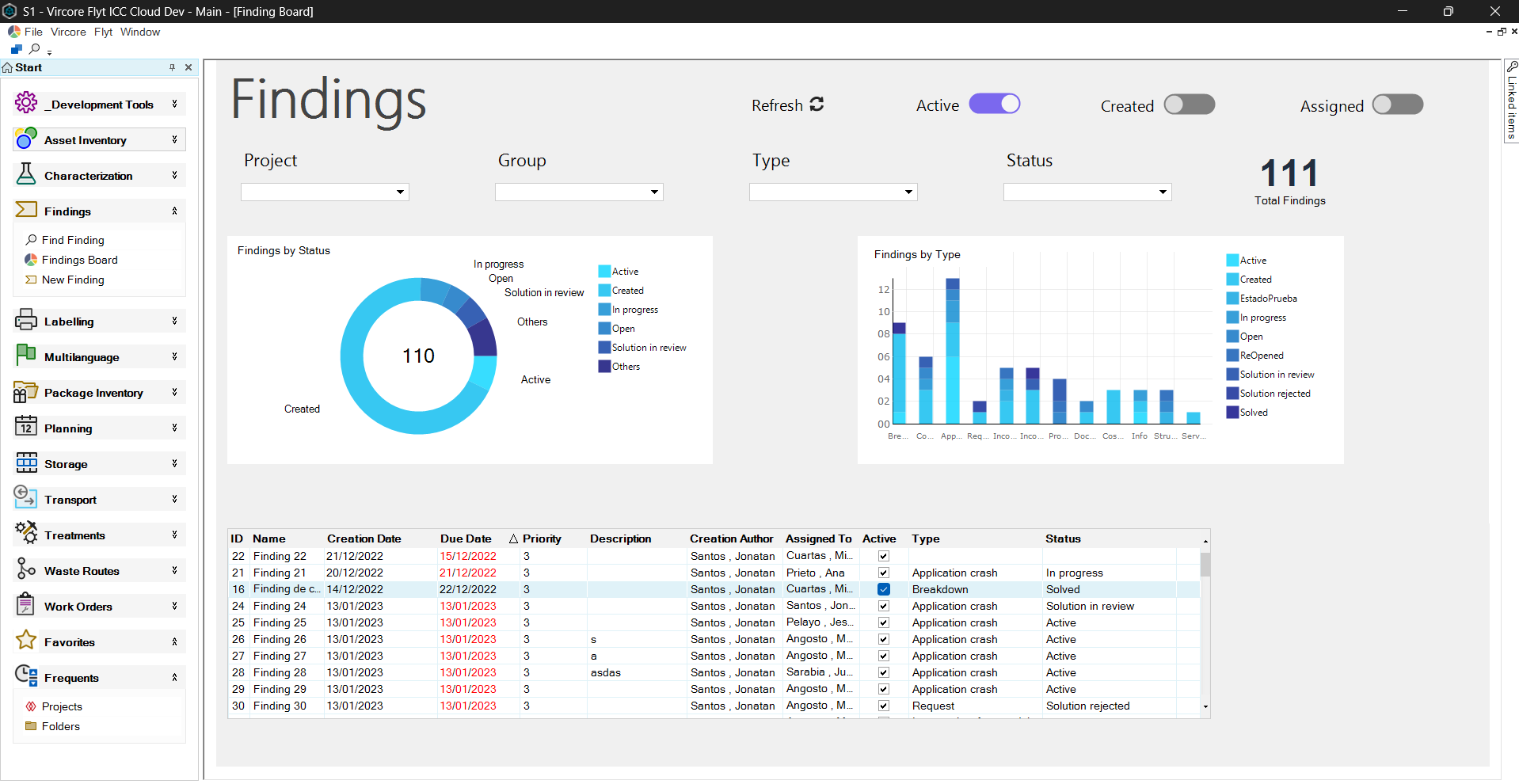This screenshot has width=1519, height=784.
Task: Turn off the Active toggle switch
Action: point(994,105)
